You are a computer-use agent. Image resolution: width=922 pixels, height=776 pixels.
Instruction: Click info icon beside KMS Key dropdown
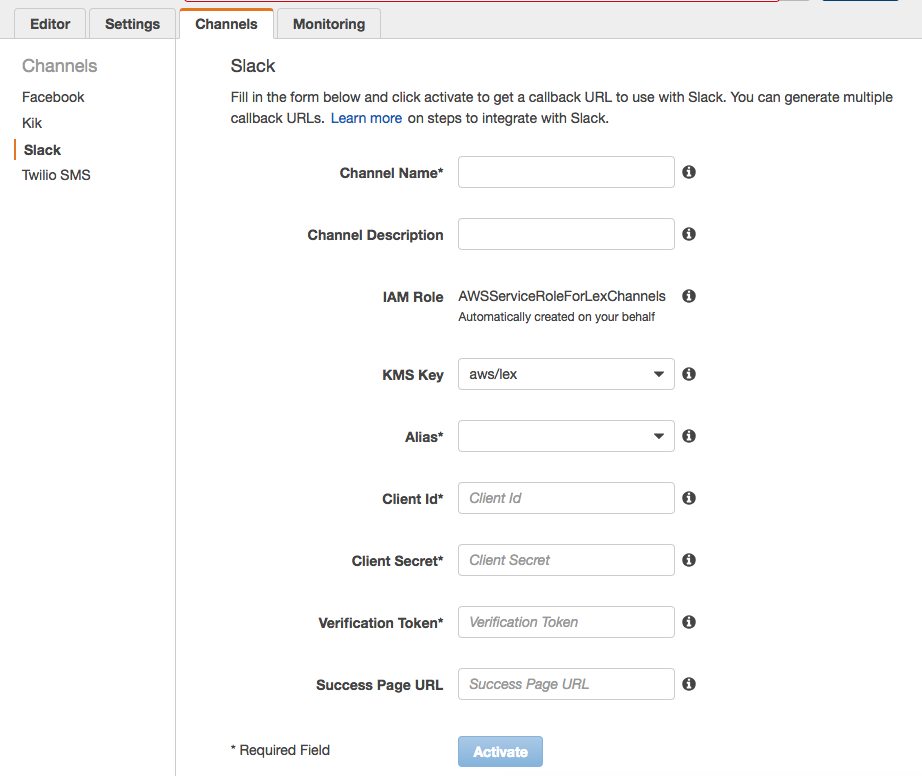coord(688,374)
